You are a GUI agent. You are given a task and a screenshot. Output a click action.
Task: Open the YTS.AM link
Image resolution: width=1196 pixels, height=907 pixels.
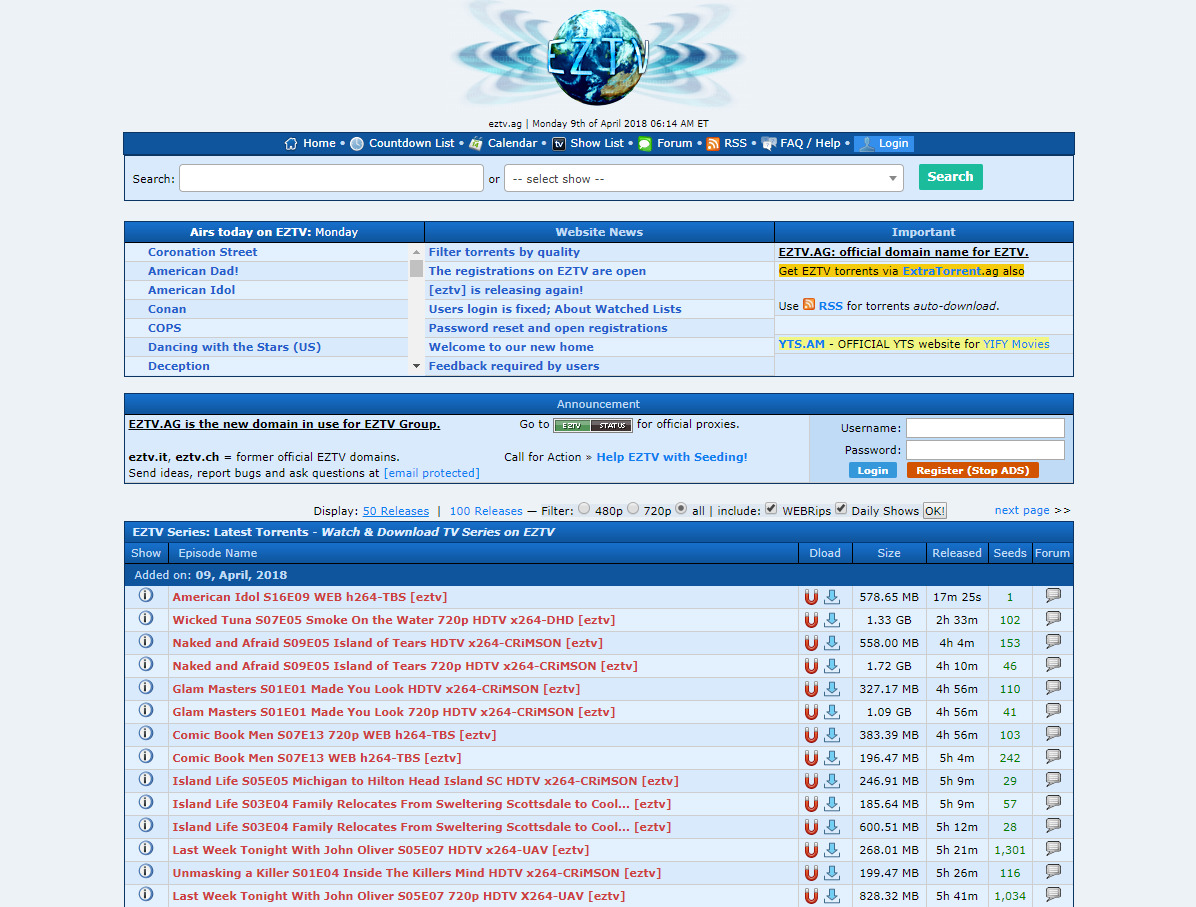click(802, 344)
